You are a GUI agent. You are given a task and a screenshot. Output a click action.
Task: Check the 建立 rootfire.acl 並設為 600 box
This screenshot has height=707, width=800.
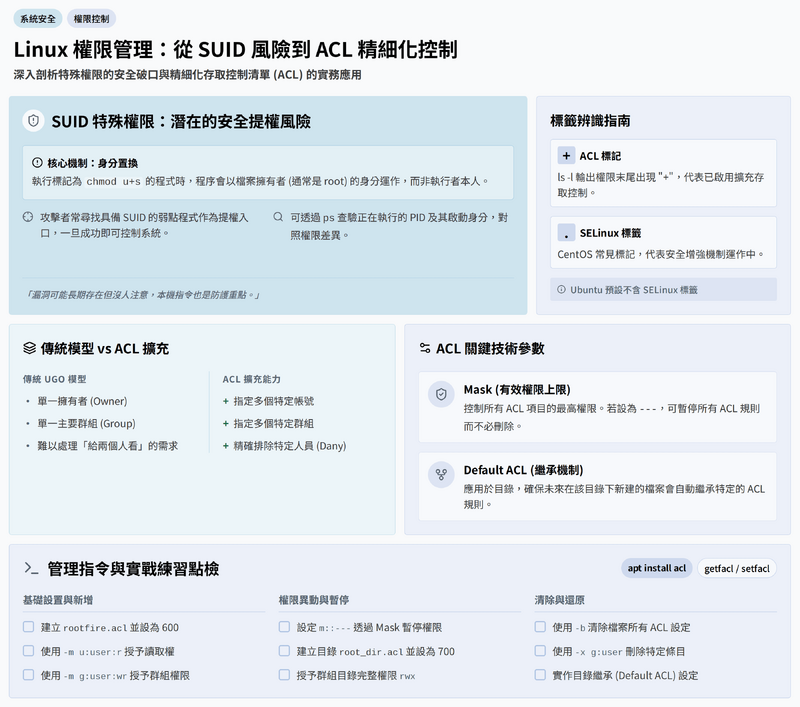click(29, 627)
